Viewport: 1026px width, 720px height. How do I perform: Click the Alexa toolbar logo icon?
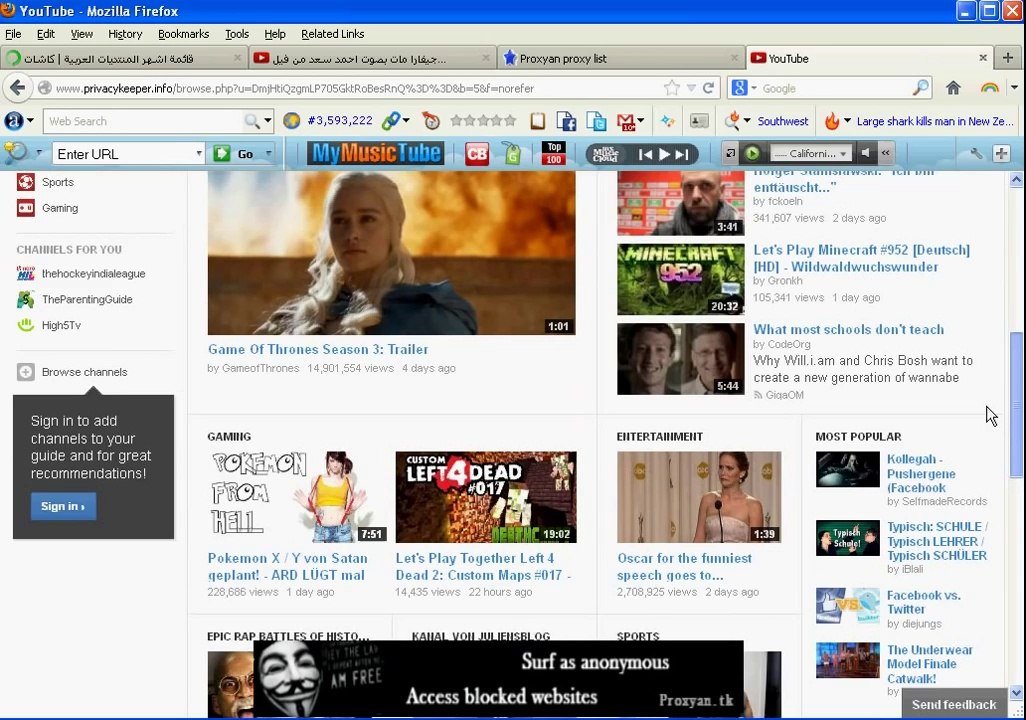[x=13, y=120]
